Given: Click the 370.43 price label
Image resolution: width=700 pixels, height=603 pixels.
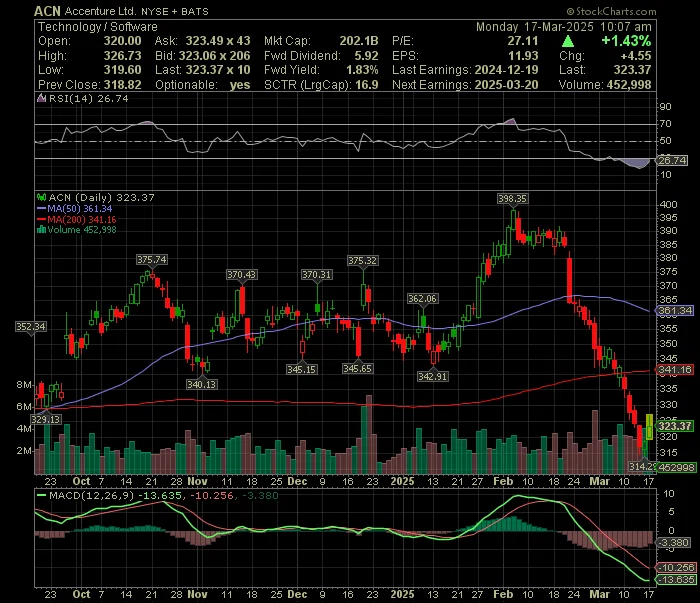Looking at the screenshot, I should click(241, 274).
